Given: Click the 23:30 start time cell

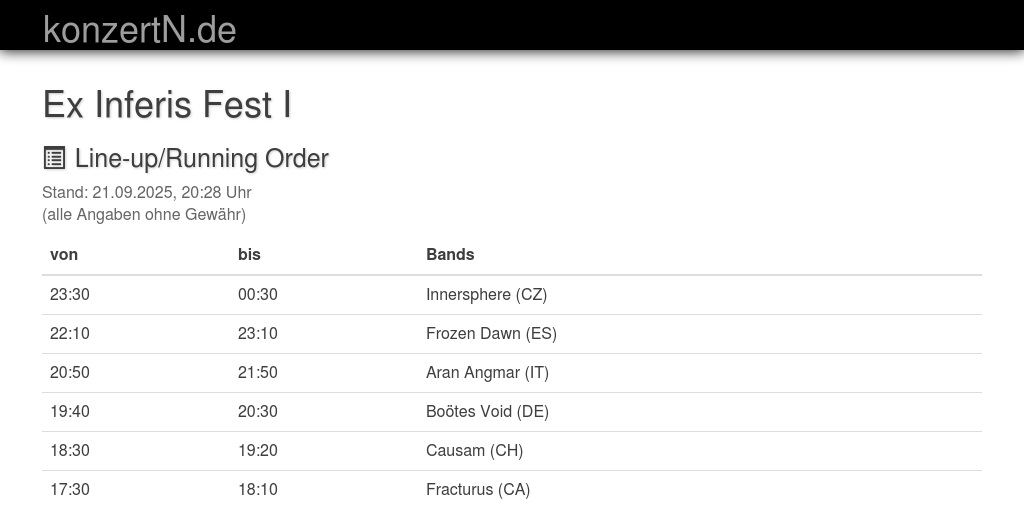Looking at the screenshot, I should 70,294.
